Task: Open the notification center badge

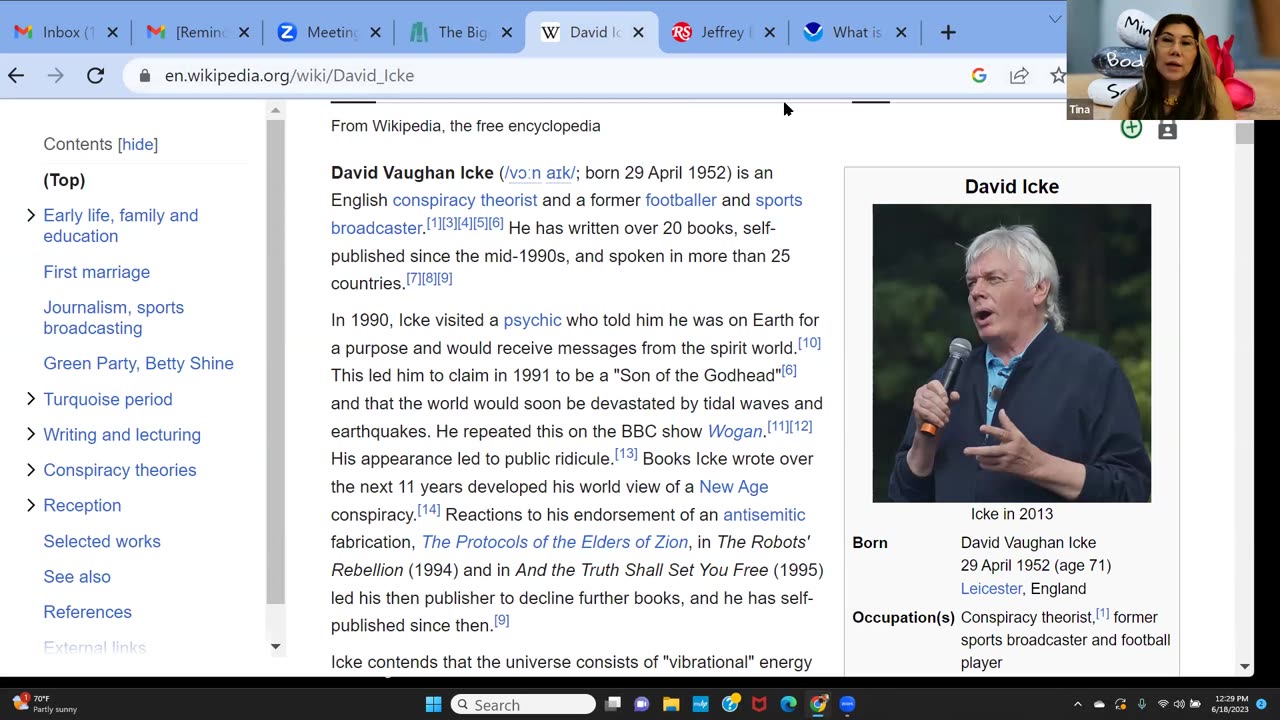Action: [1261, 704]
